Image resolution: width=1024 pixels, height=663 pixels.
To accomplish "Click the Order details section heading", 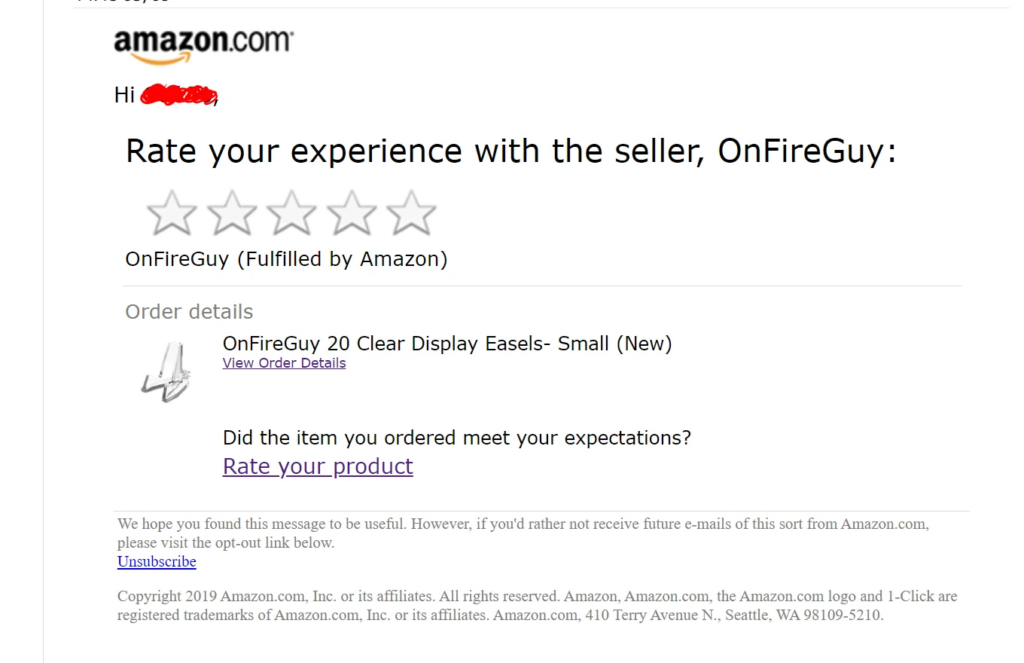I will tap(188, 311).
